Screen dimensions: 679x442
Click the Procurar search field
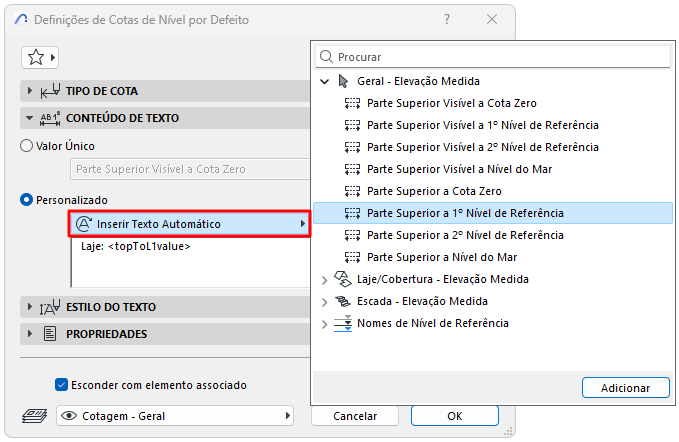[493, 57]
